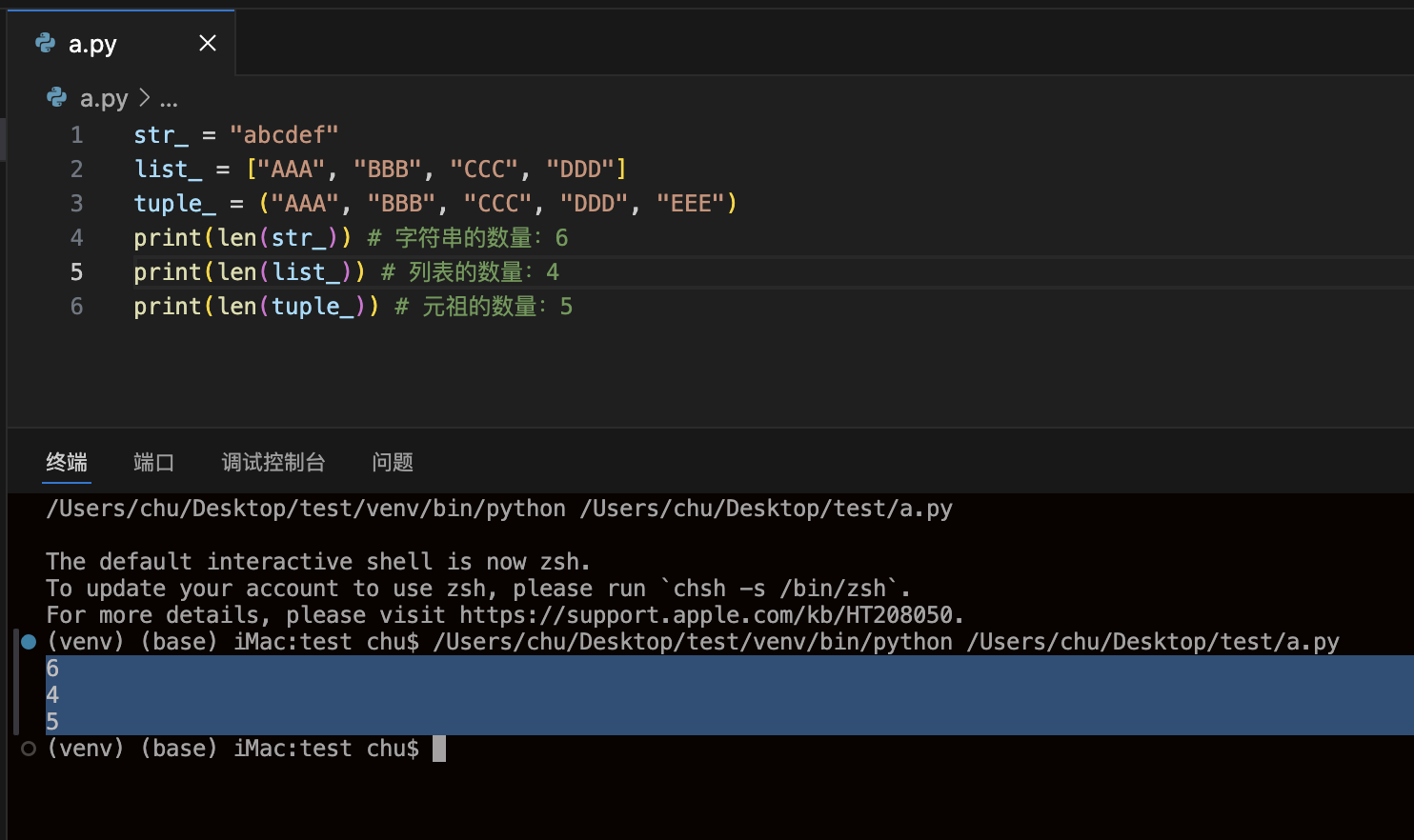Click the Python icon in the breadcrumb
The image size is (1414, 840).
click(x=57, y=98)
